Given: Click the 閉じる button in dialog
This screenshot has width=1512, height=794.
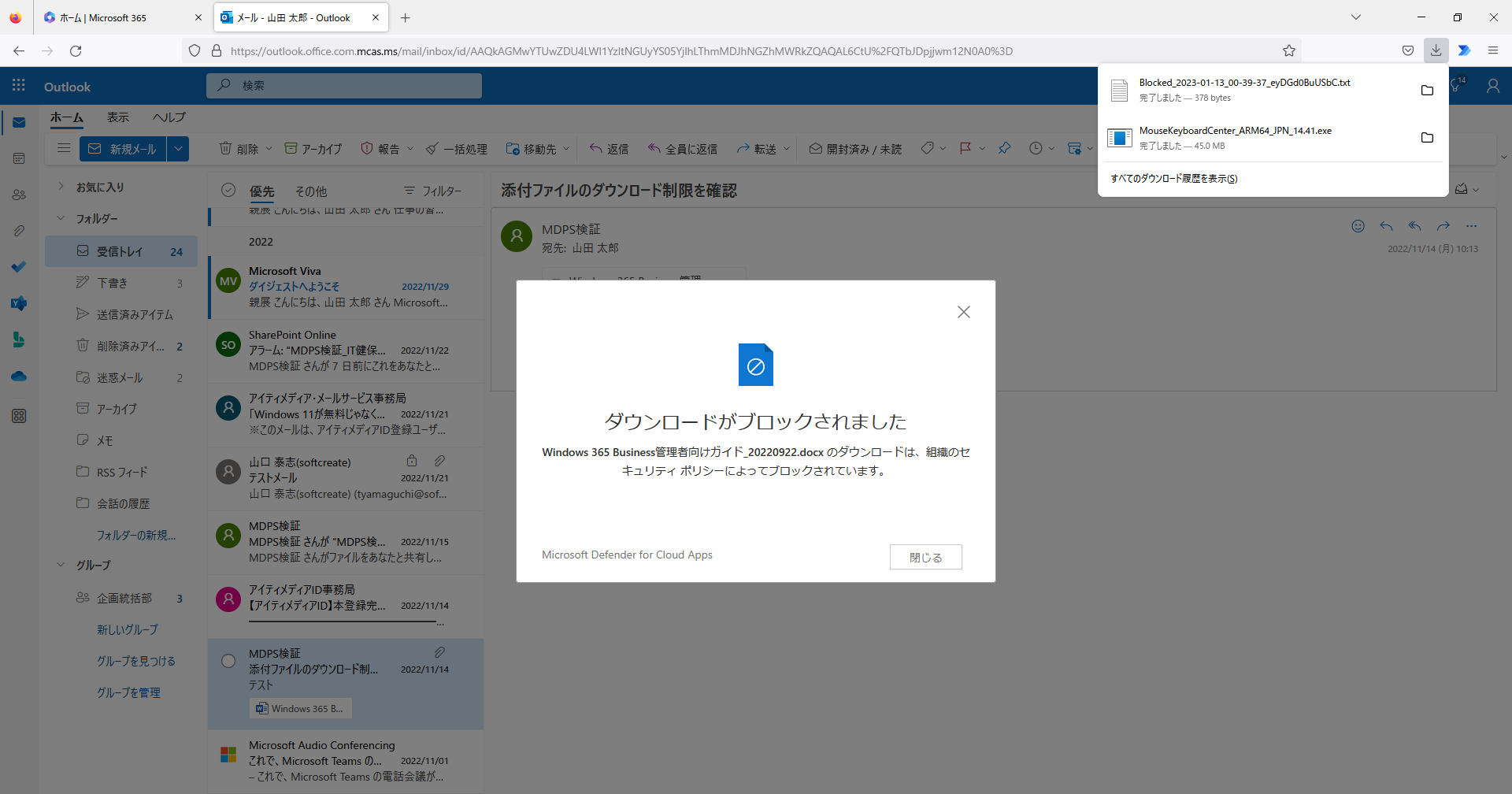Looking at the screenshot, I should coord(925,557).
